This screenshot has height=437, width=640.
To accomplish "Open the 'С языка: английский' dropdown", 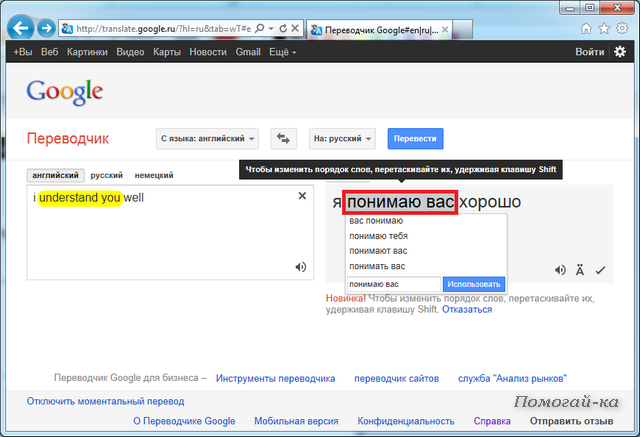I will (207, 139).
